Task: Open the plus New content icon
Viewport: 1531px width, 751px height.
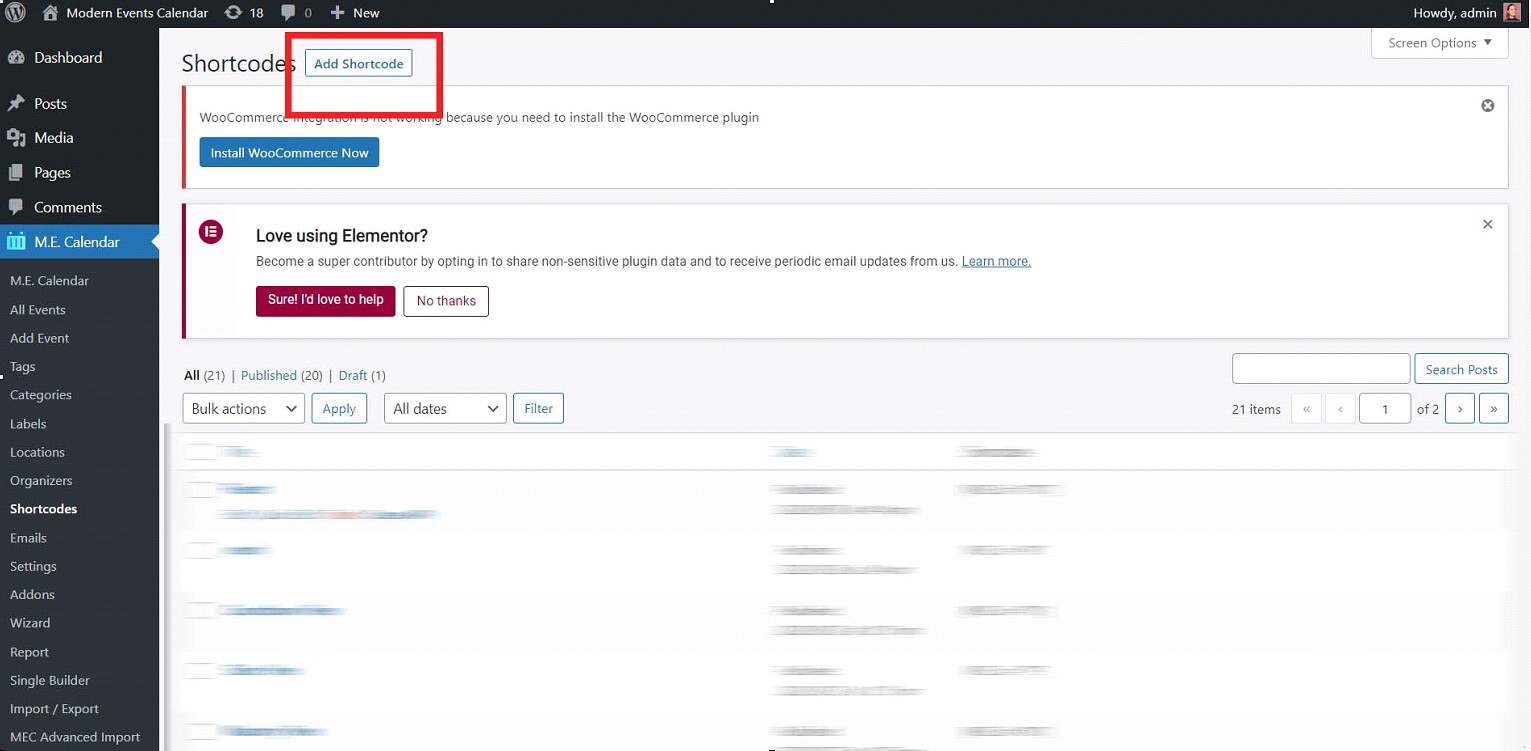Action: 337,13
